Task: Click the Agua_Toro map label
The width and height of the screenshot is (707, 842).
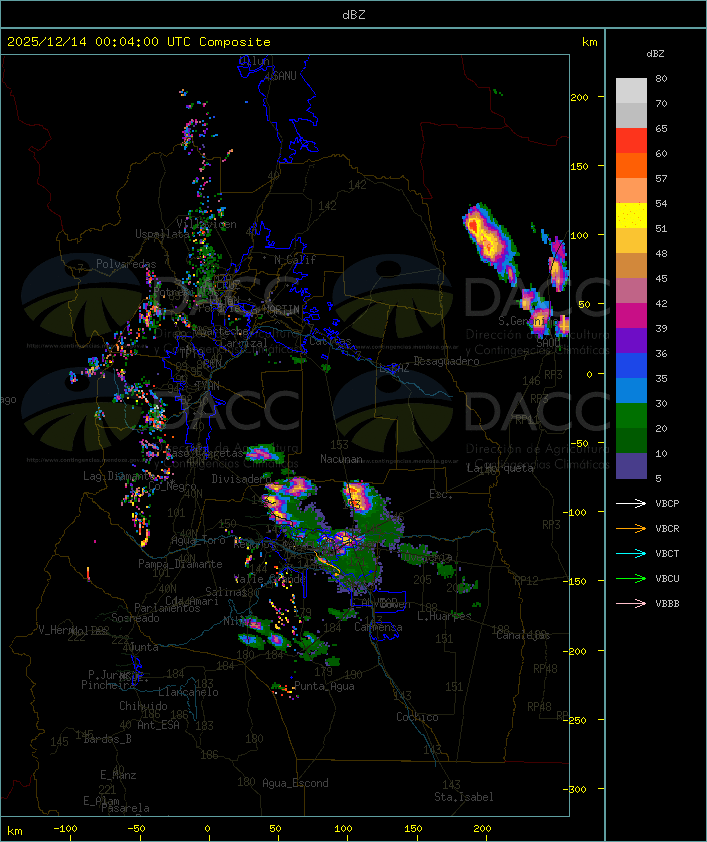Action: click(x=198, y=541)
